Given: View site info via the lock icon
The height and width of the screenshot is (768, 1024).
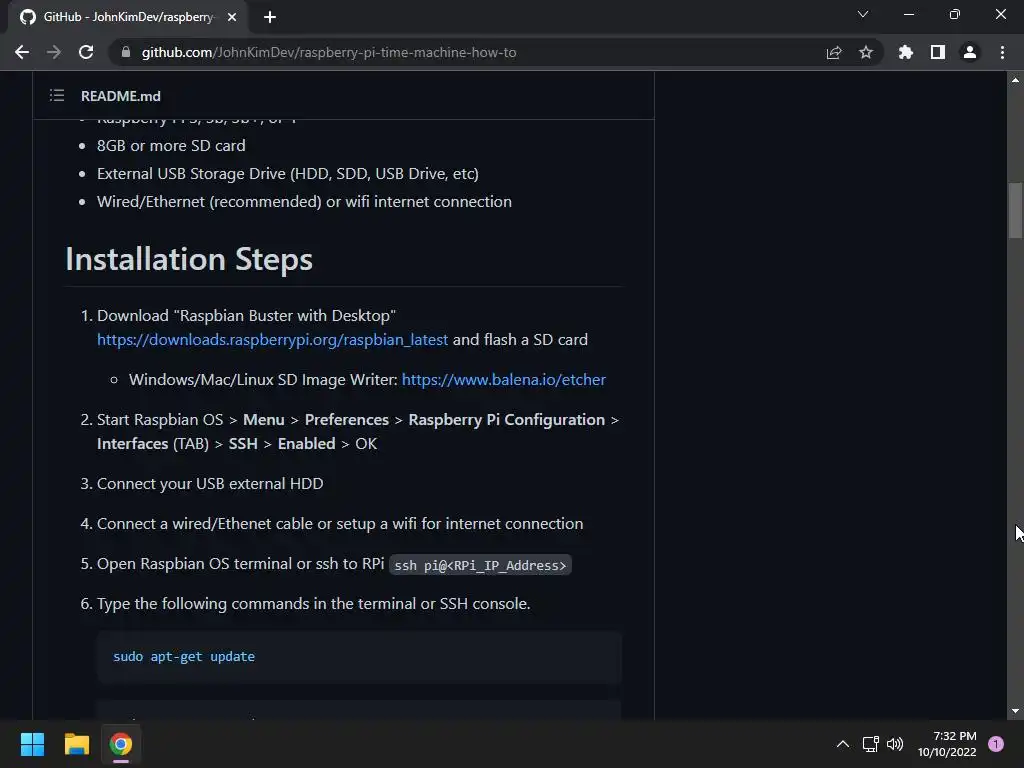Looking at the screenshot, I should pos(126,52).
